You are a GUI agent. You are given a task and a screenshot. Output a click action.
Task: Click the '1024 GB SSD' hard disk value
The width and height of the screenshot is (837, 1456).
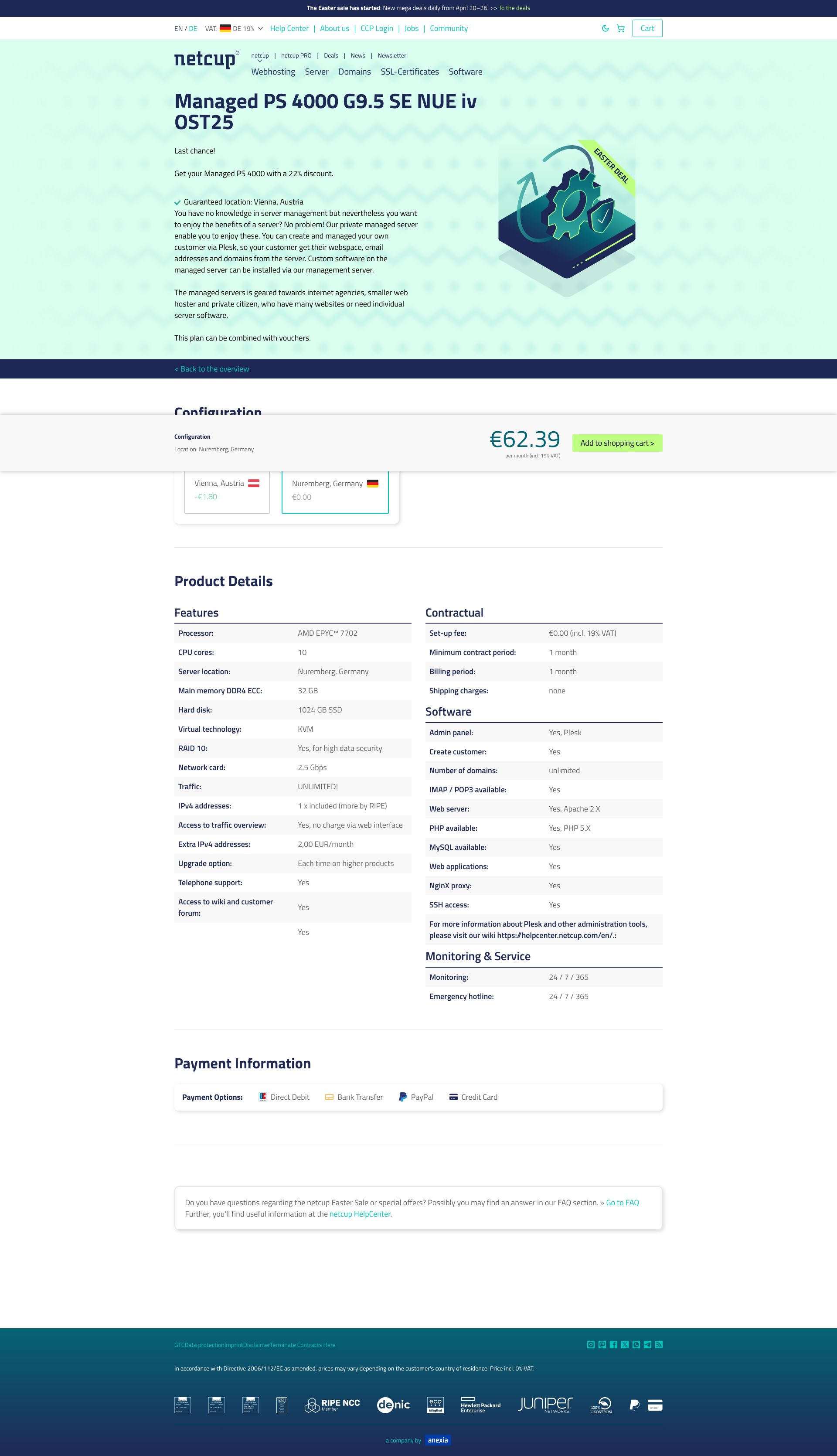[x=320, y=709]
